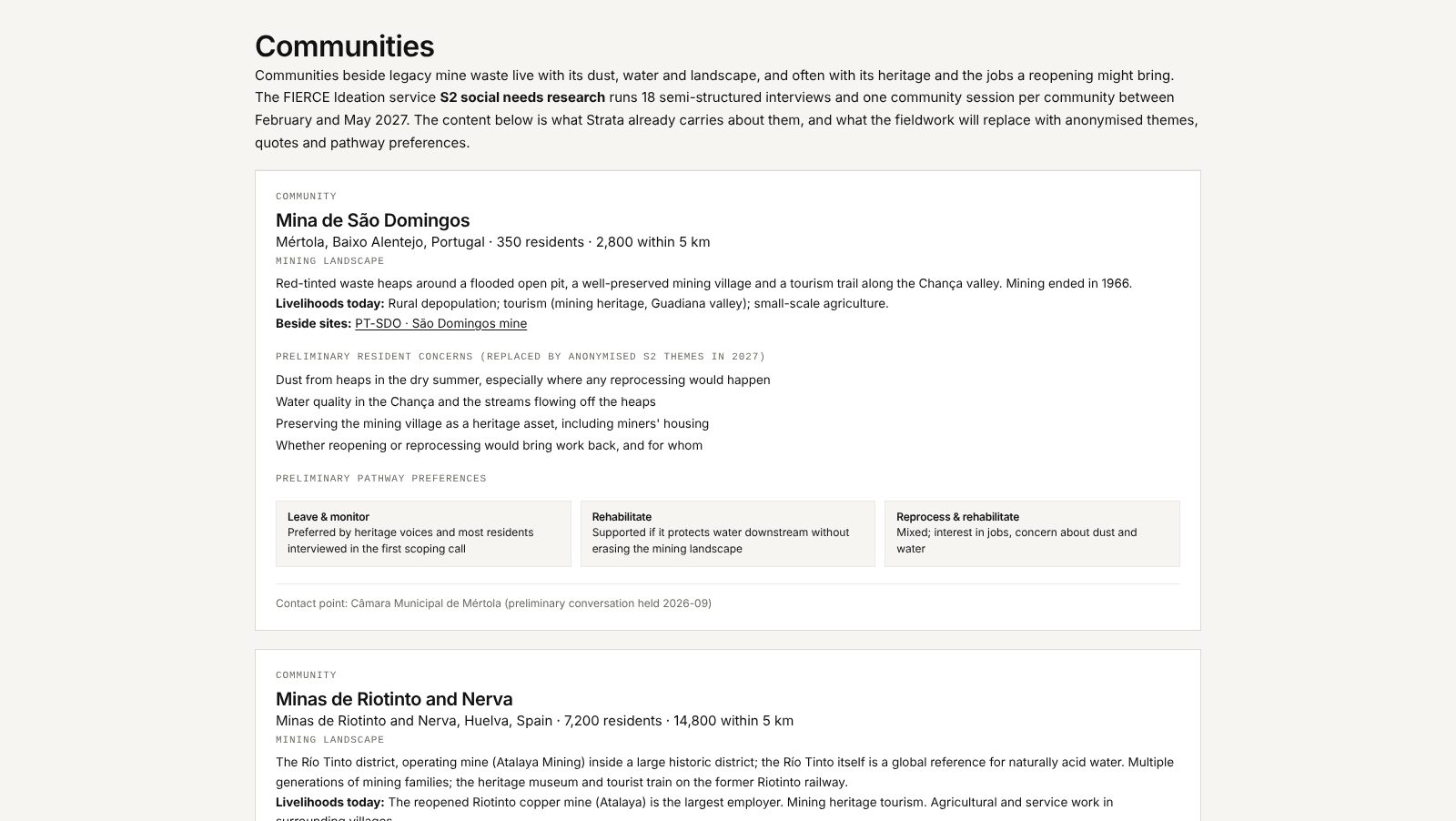1456x821 pixels.
Task: Click the Preliminary Resident Concerns section label
Action: point(521,356)
